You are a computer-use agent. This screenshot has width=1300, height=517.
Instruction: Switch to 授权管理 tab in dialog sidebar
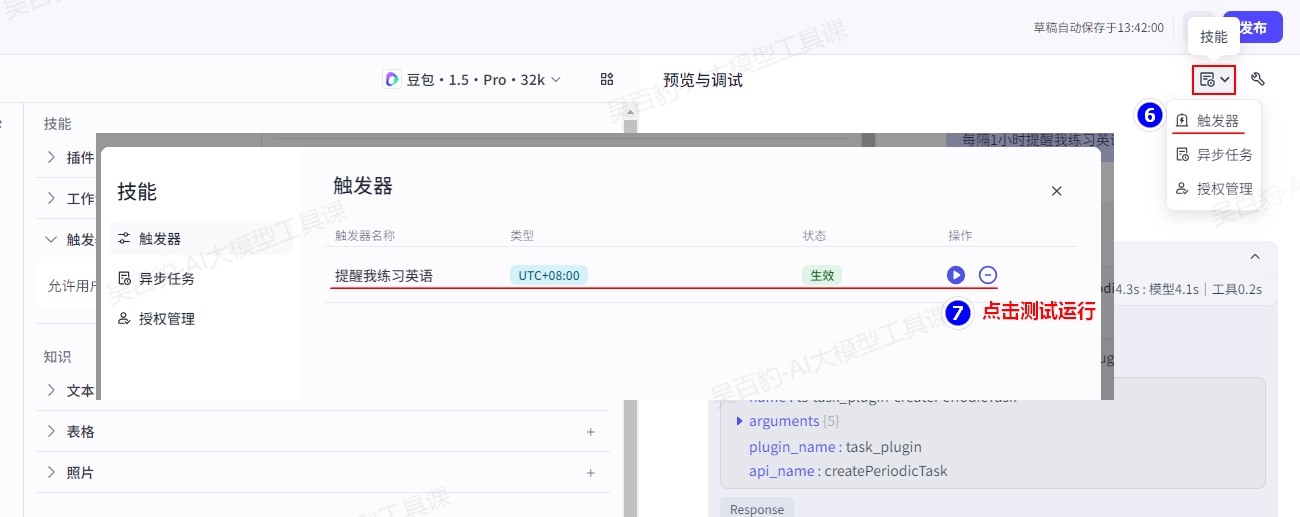(x=166, y=319)
